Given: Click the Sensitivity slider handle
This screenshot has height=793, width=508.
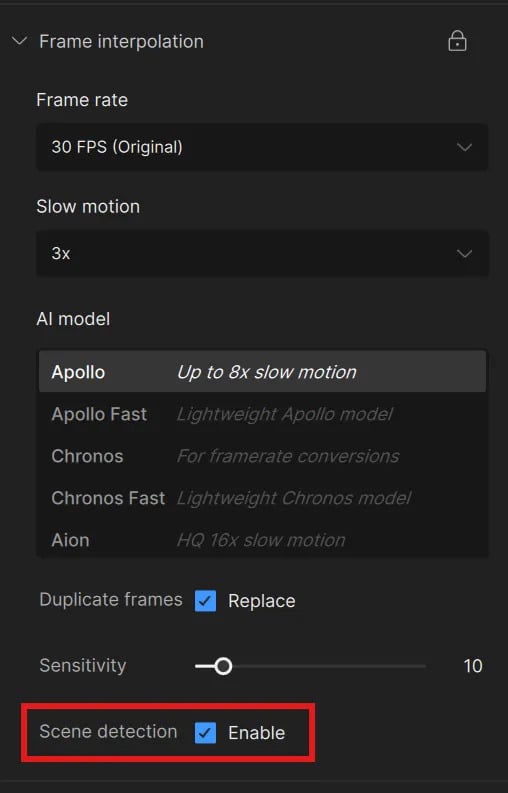Looking at the screenshot, I should [223, 666].
